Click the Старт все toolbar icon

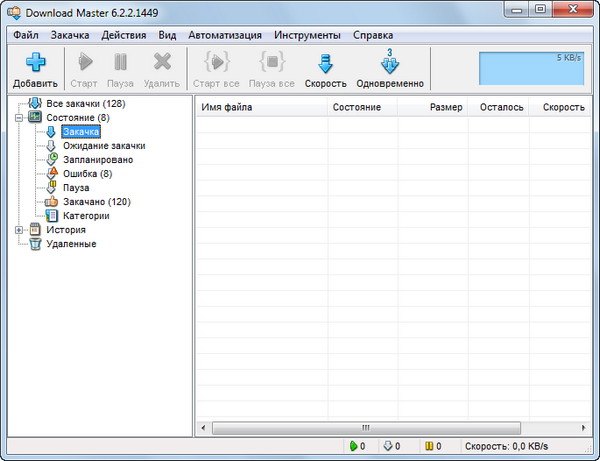[215, 62]
